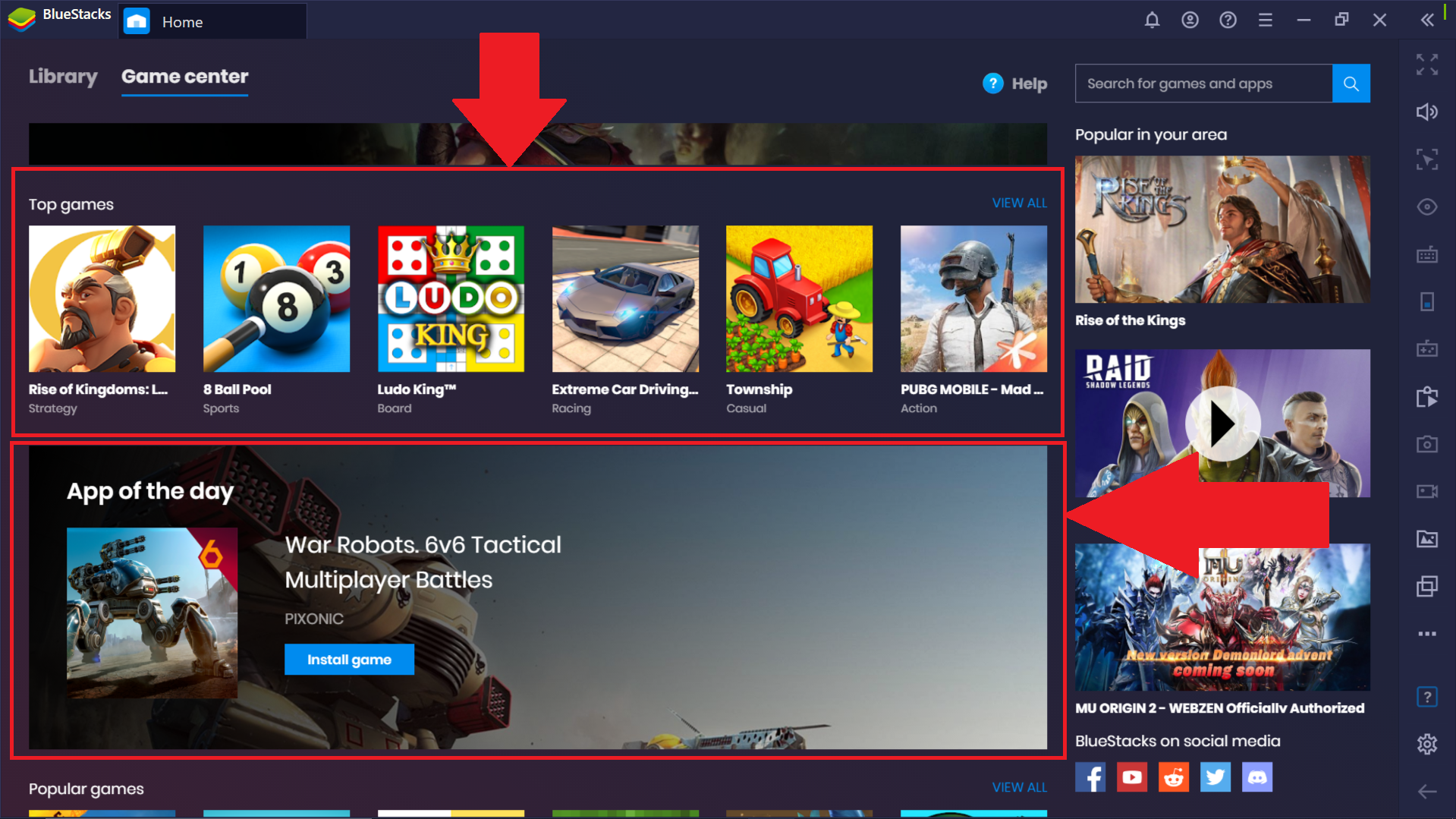Open Rise of Kingdoms game thumbnail
The width and height of the screenshot is (1456, 819).
click(x=102, y=299)
